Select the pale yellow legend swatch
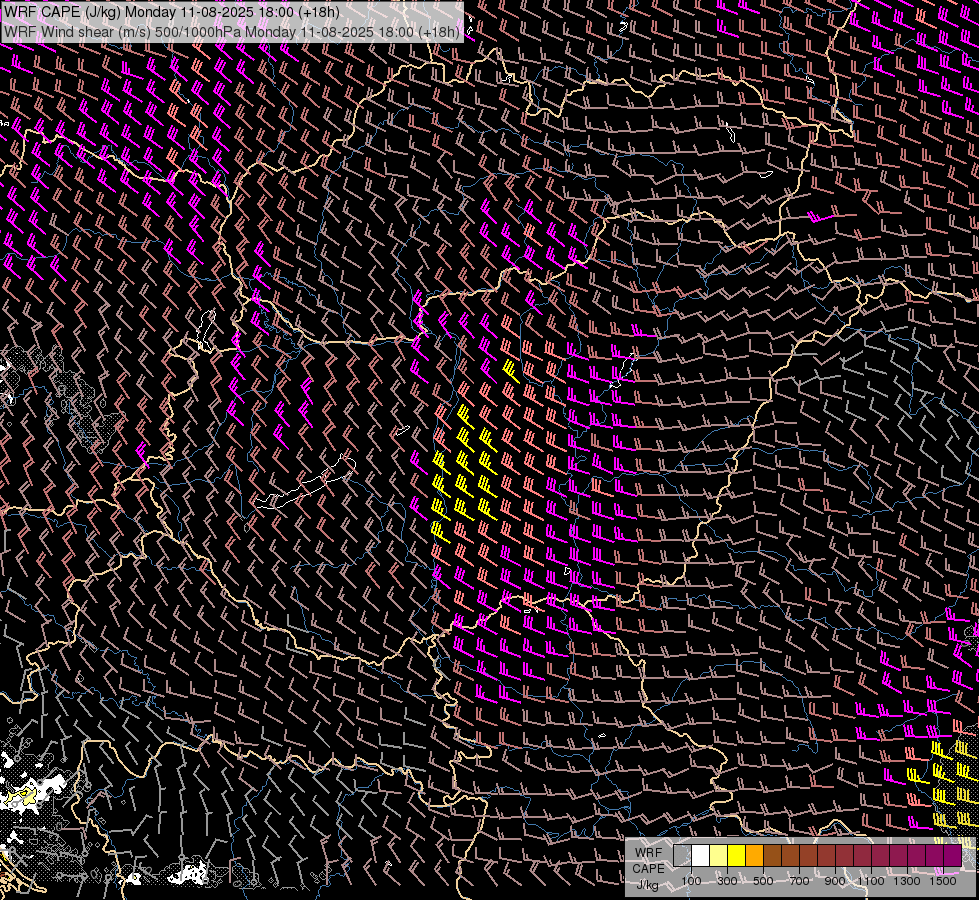Image resolution: width=979 pixels, height=900 pixels. click(719, 855)
